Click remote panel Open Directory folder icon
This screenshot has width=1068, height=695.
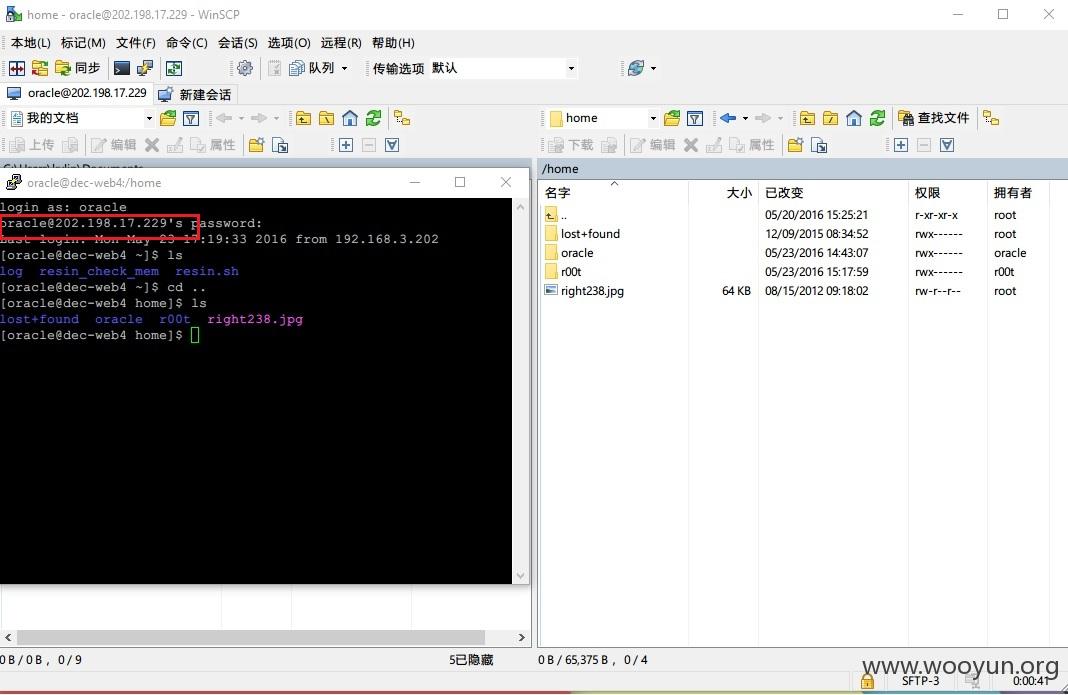pyautogui.click(x=672, y=119)
